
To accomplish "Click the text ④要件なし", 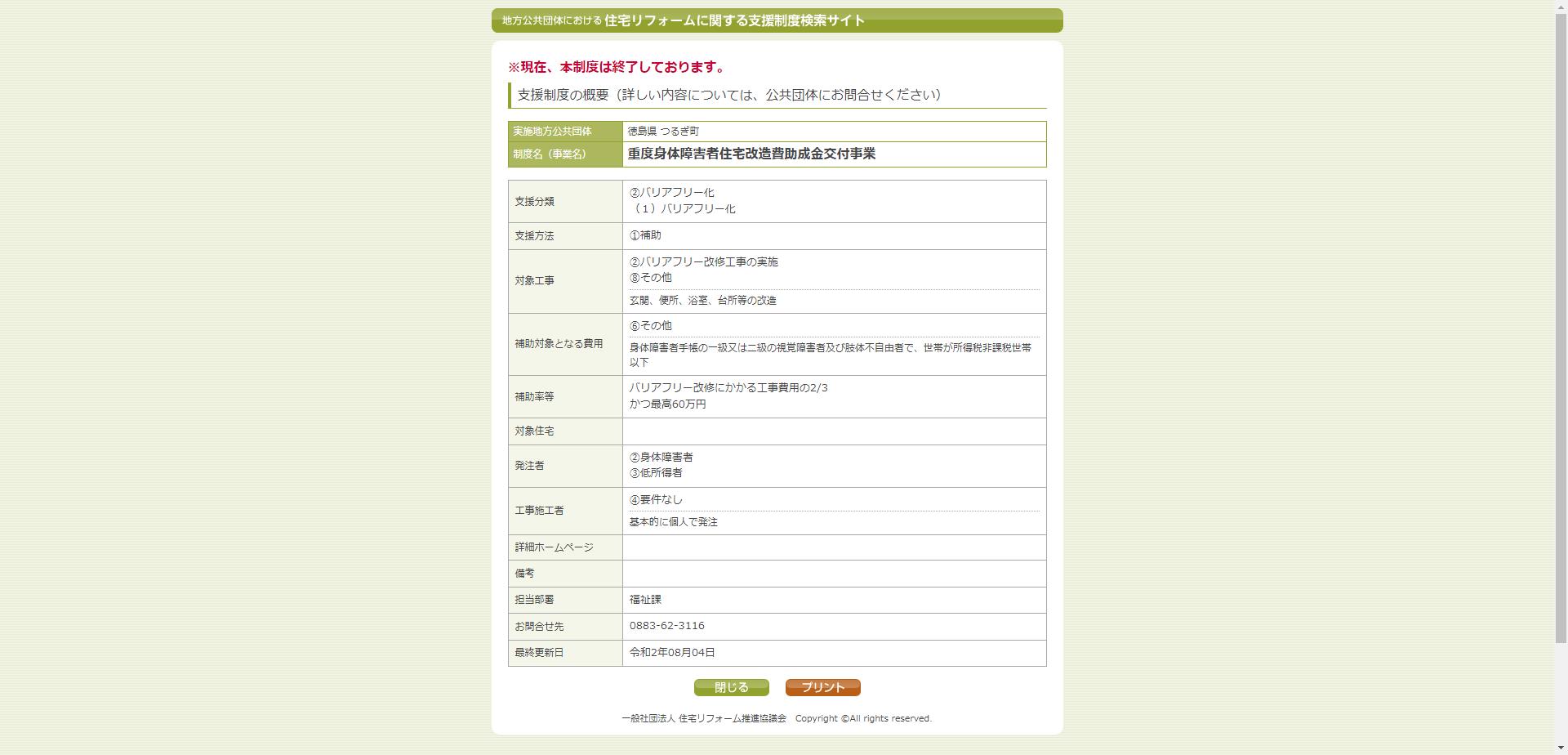I will pos(656,500).
